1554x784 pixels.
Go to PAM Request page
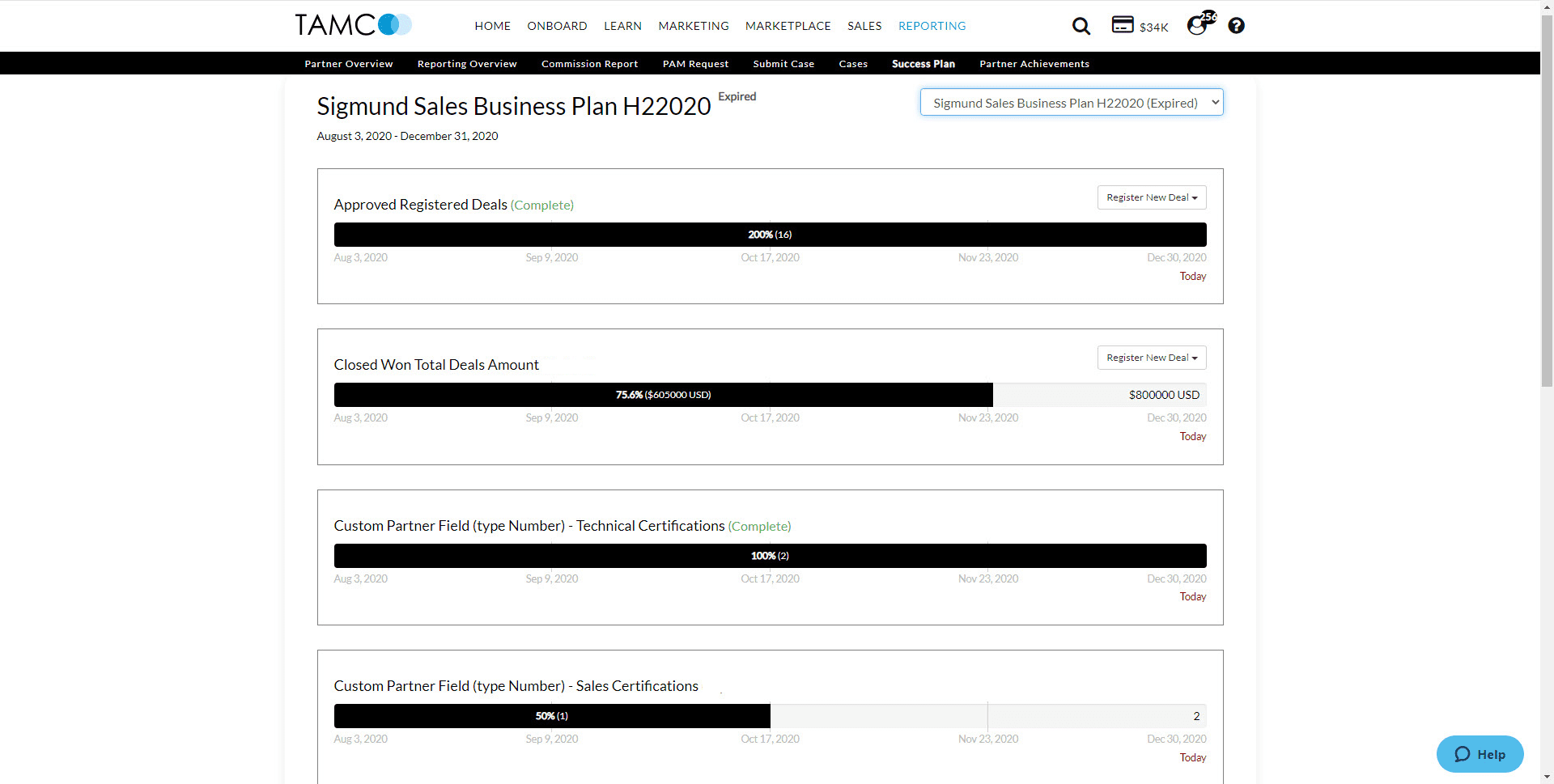point(695,64)
